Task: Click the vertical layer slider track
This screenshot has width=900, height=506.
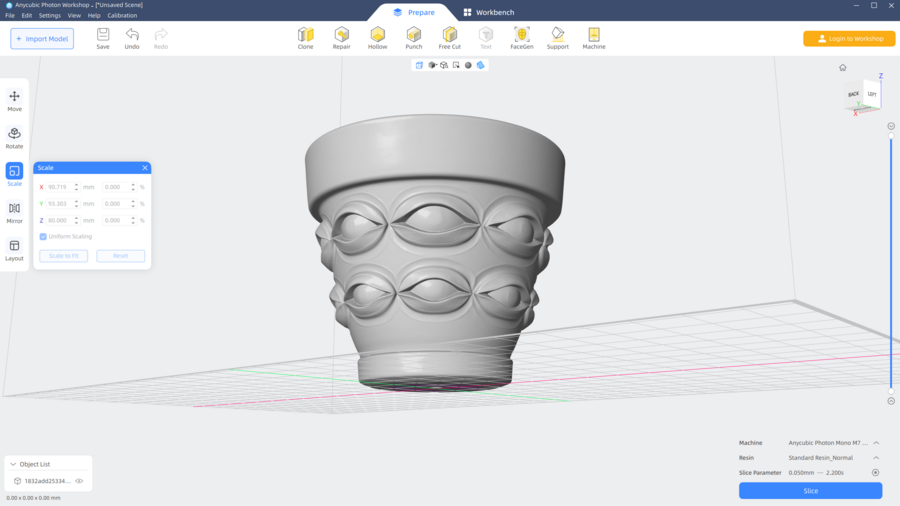Action: click(891, 260)
